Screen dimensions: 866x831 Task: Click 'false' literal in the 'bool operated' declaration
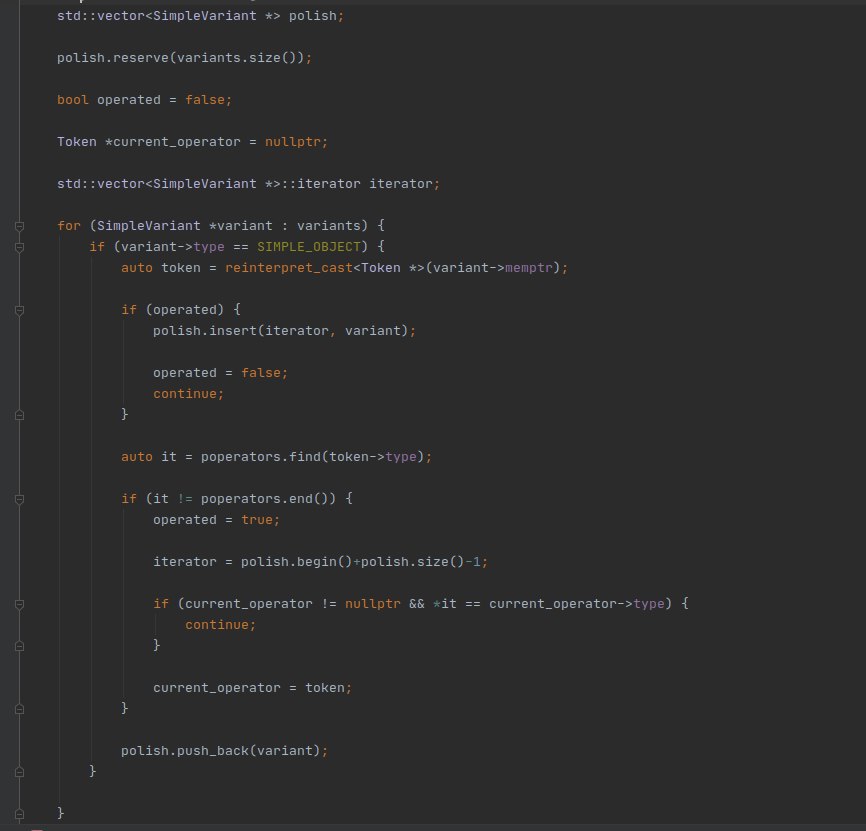click(205, 100)
